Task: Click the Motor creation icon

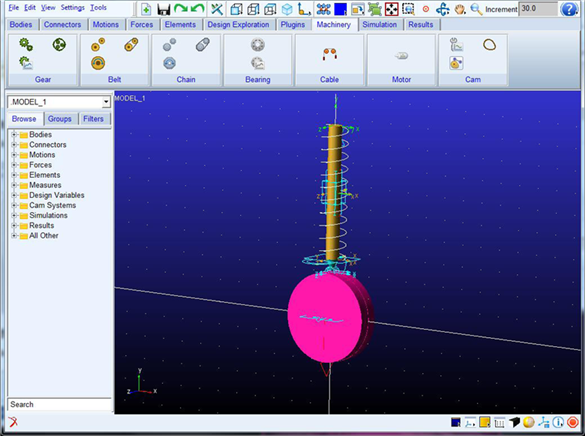Action: (401, 56)
